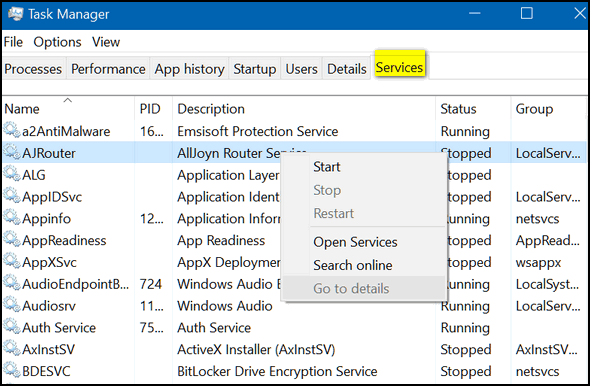Click the sort arrow above Name
Image resolution: width=590 pixels, height=386 pixels.
point(67,100)
